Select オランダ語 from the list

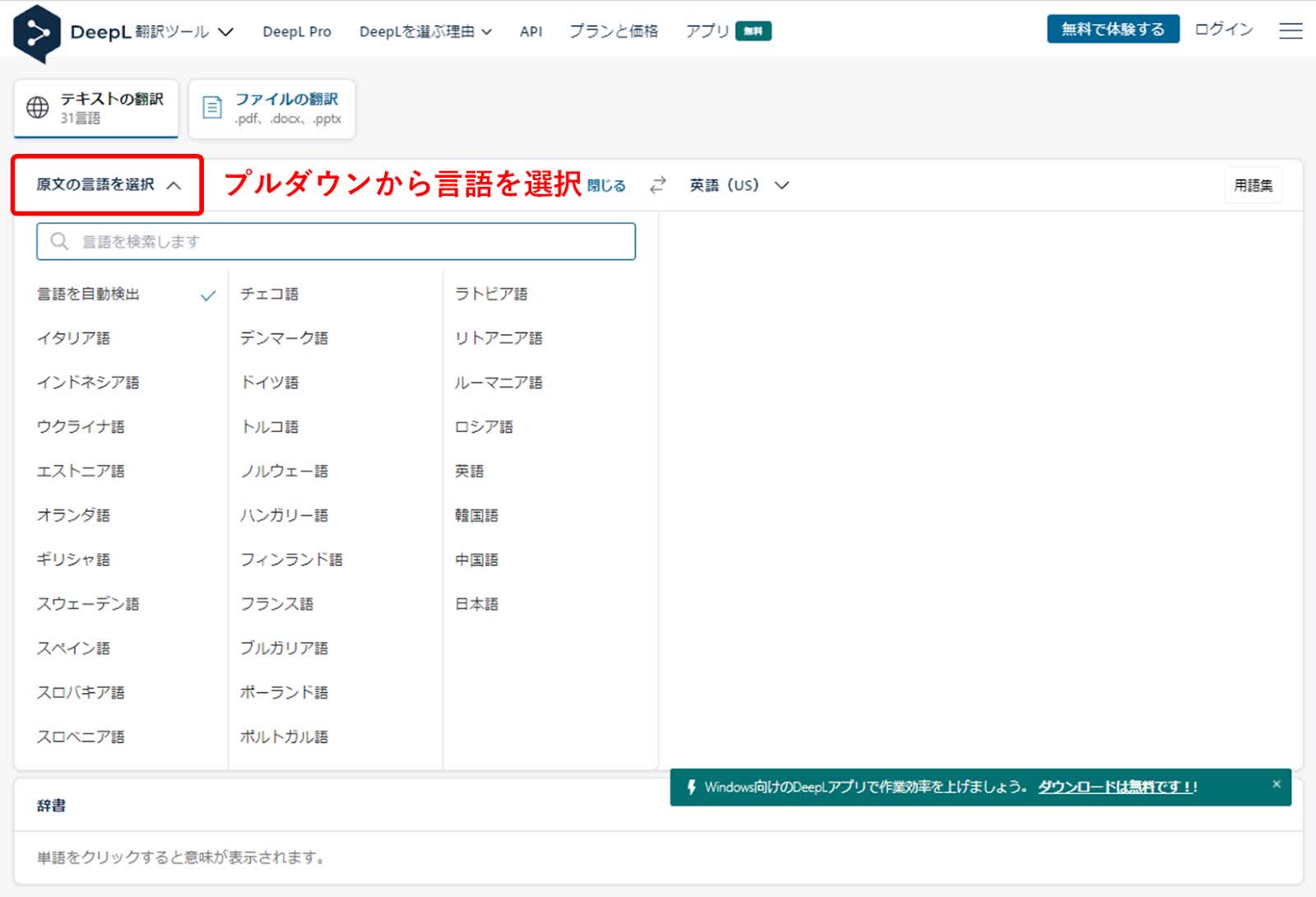[x=73, y=516]
